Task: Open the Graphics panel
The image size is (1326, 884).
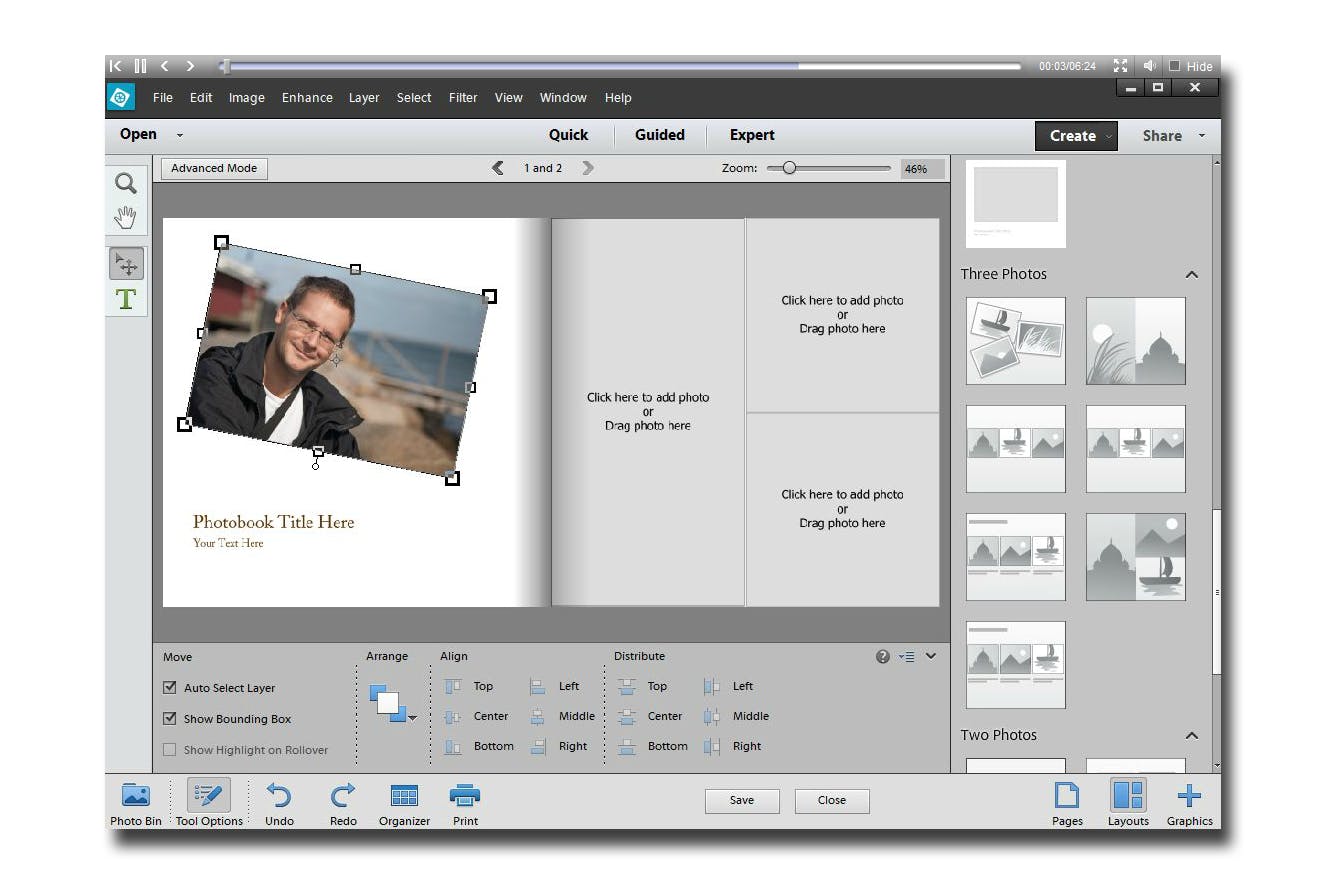Action: (1189, 804)
